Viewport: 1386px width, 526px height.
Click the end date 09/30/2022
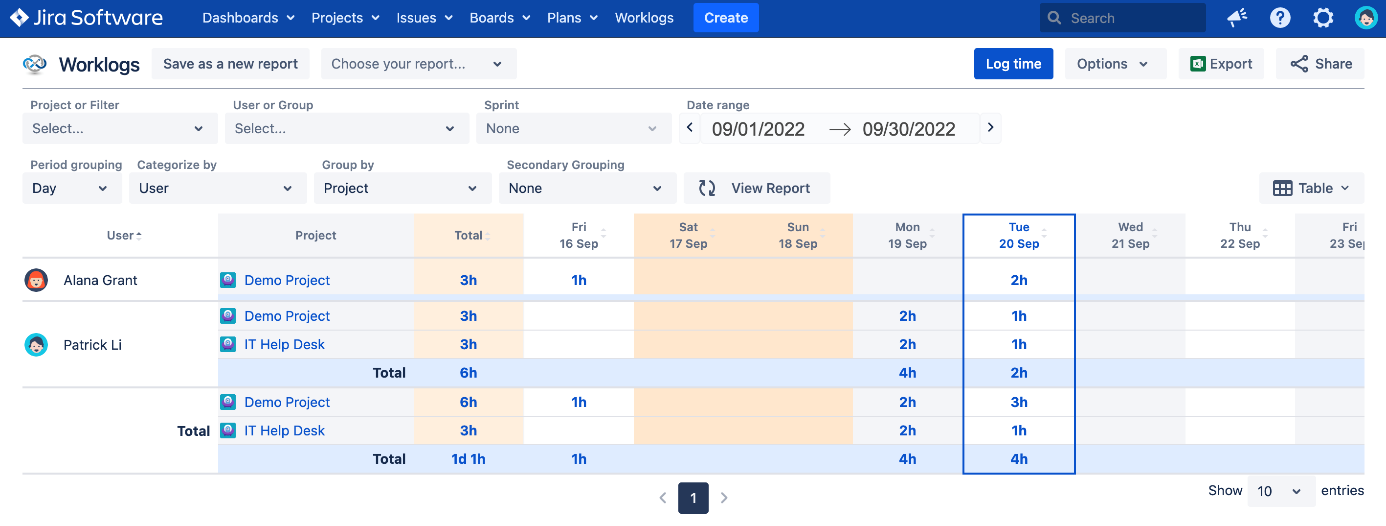click(909, 128)
